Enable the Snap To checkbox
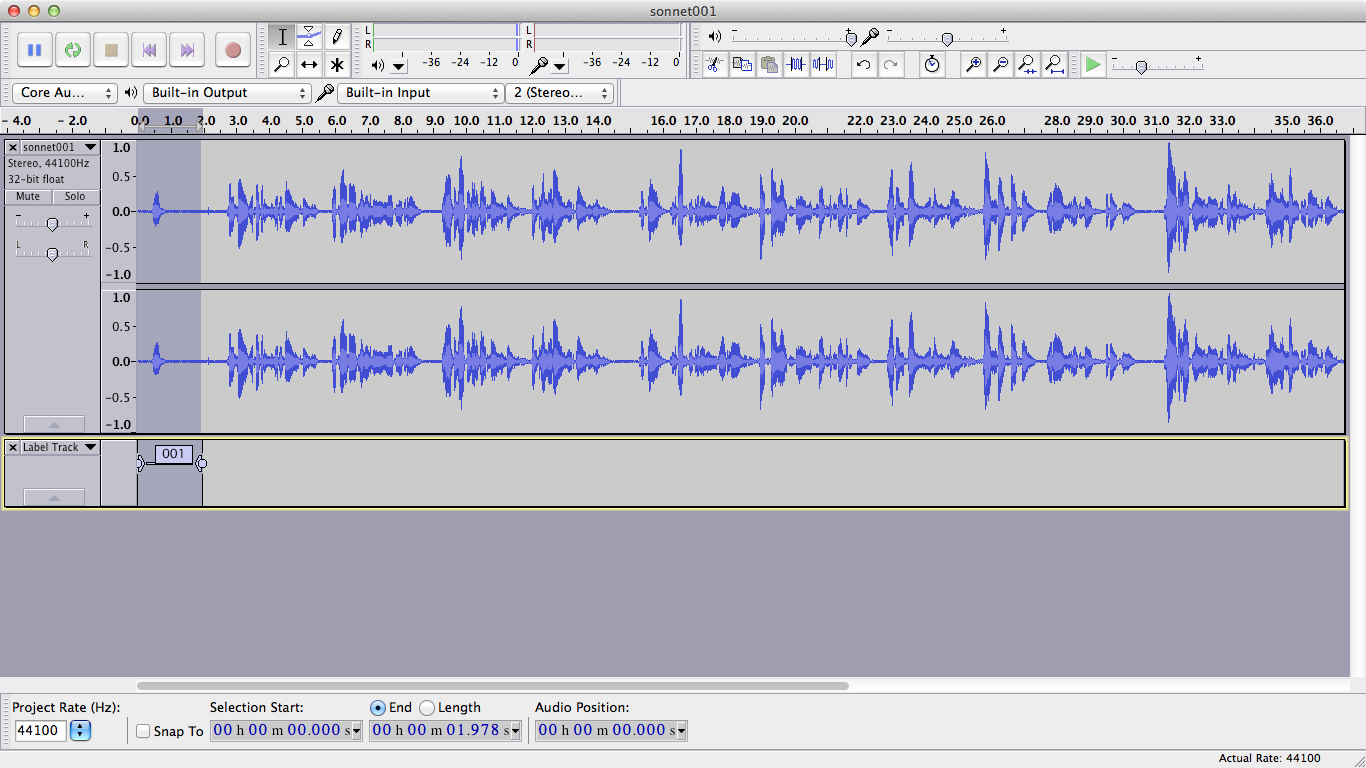Viewport: 1366px width, 768px height. [x=143, y=731]
